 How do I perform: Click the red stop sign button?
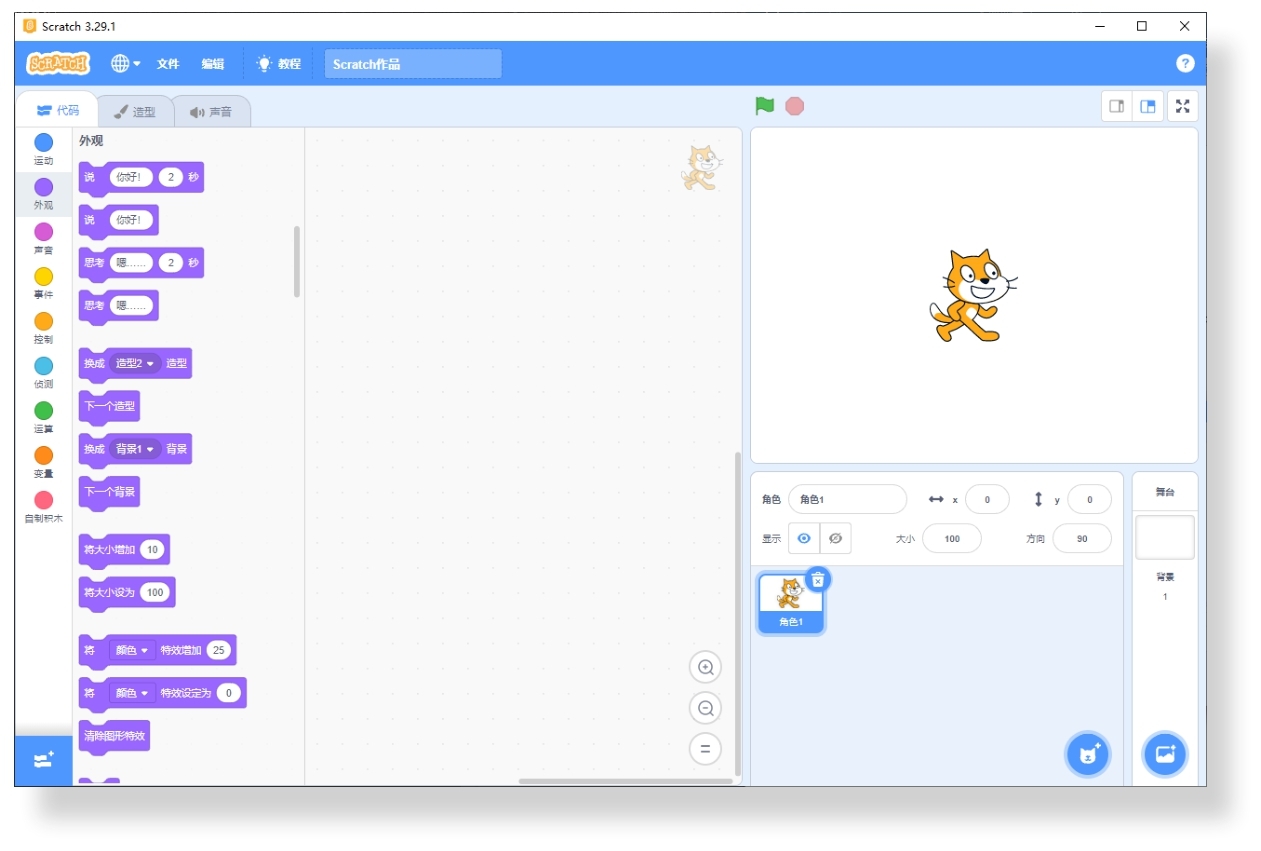point(795,106)
